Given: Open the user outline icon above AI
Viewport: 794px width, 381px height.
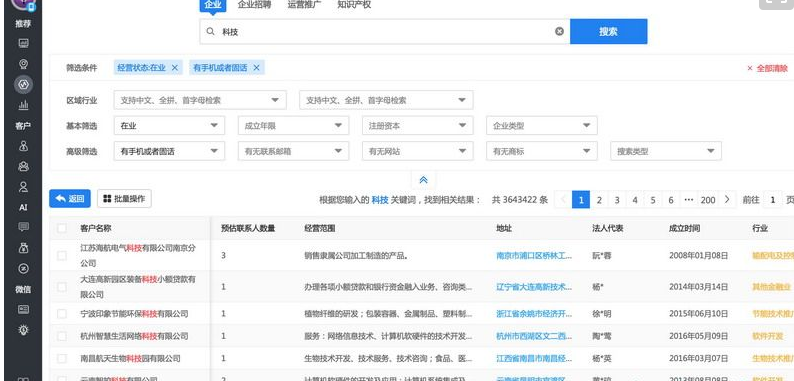Looking at the screenshot, I should tap(23, 187).
